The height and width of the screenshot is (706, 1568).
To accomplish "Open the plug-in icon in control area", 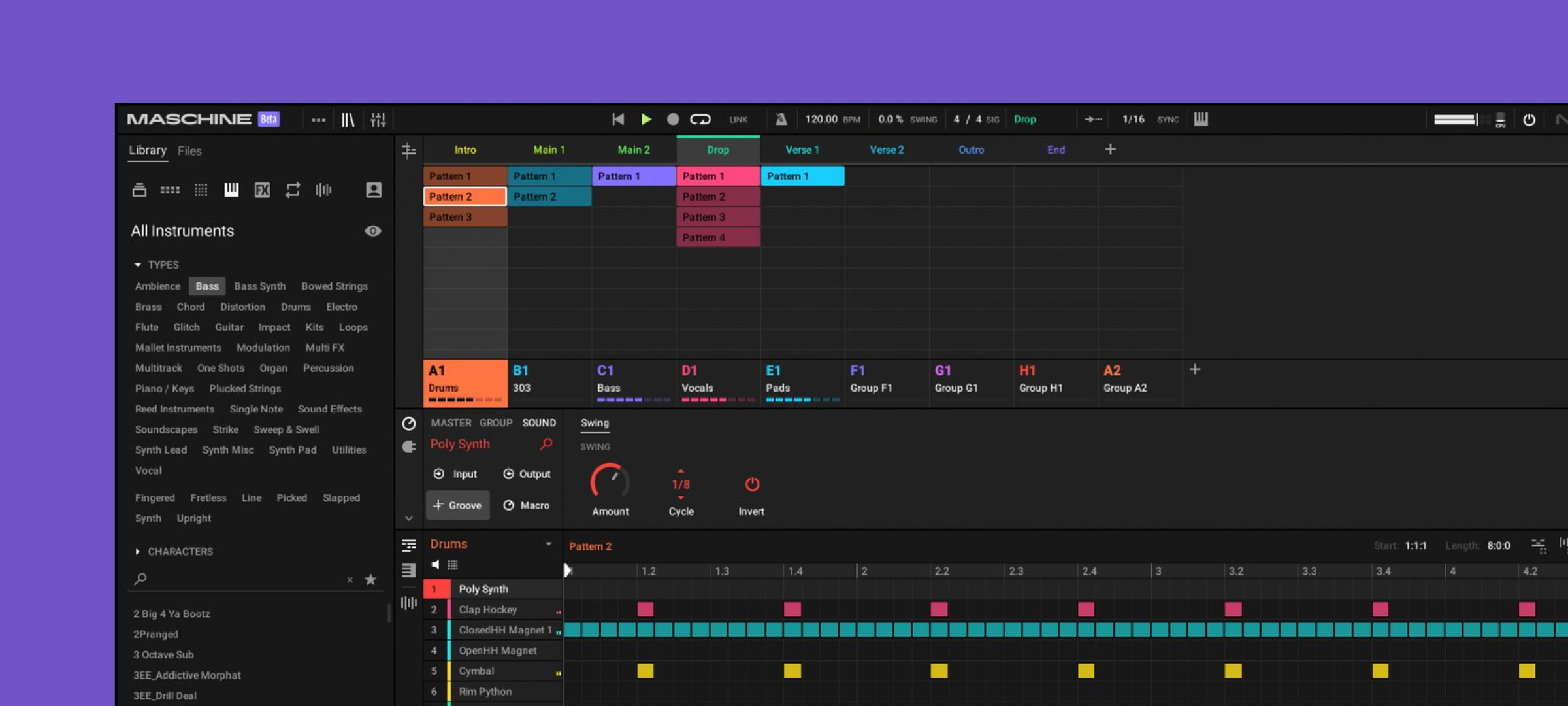I will [x=409, y=447].
